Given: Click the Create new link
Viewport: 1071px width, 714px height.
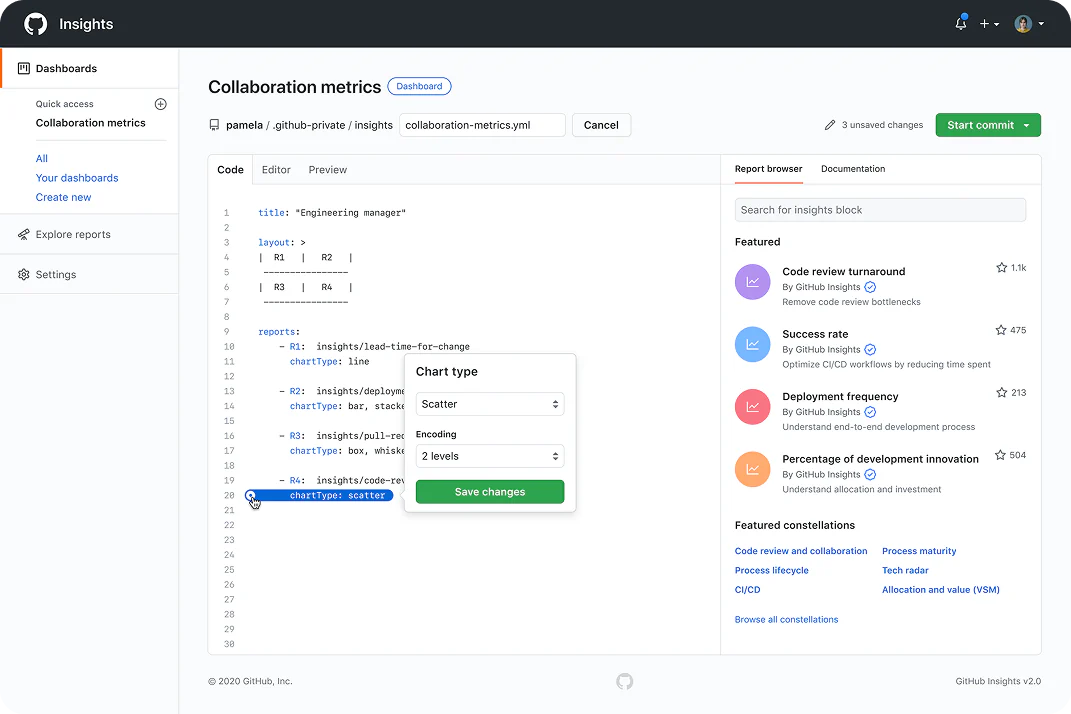Looking at the screenshot, I should click(64, 197).
